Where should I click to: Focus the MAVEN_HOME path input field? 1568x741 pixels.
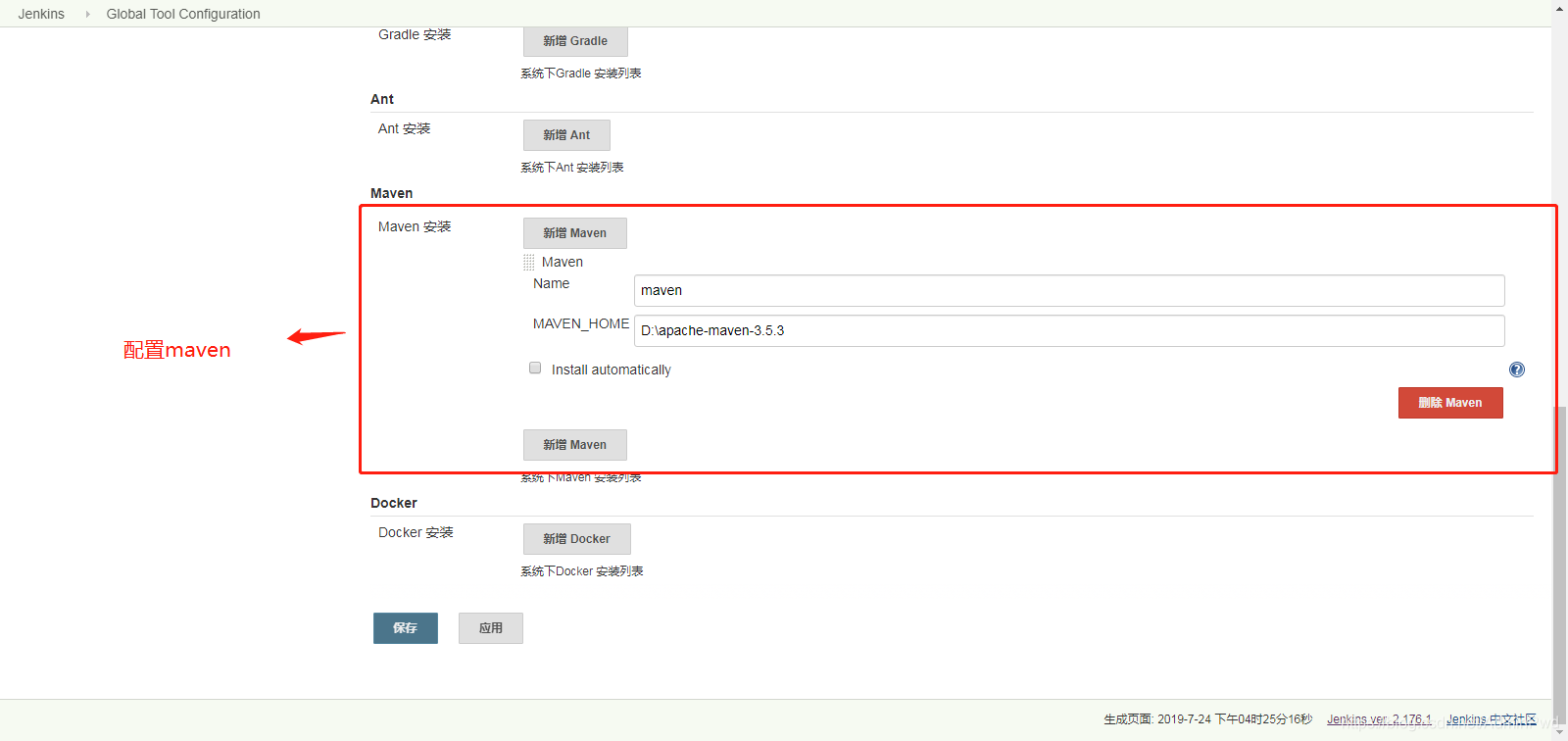click(1069, 331)
